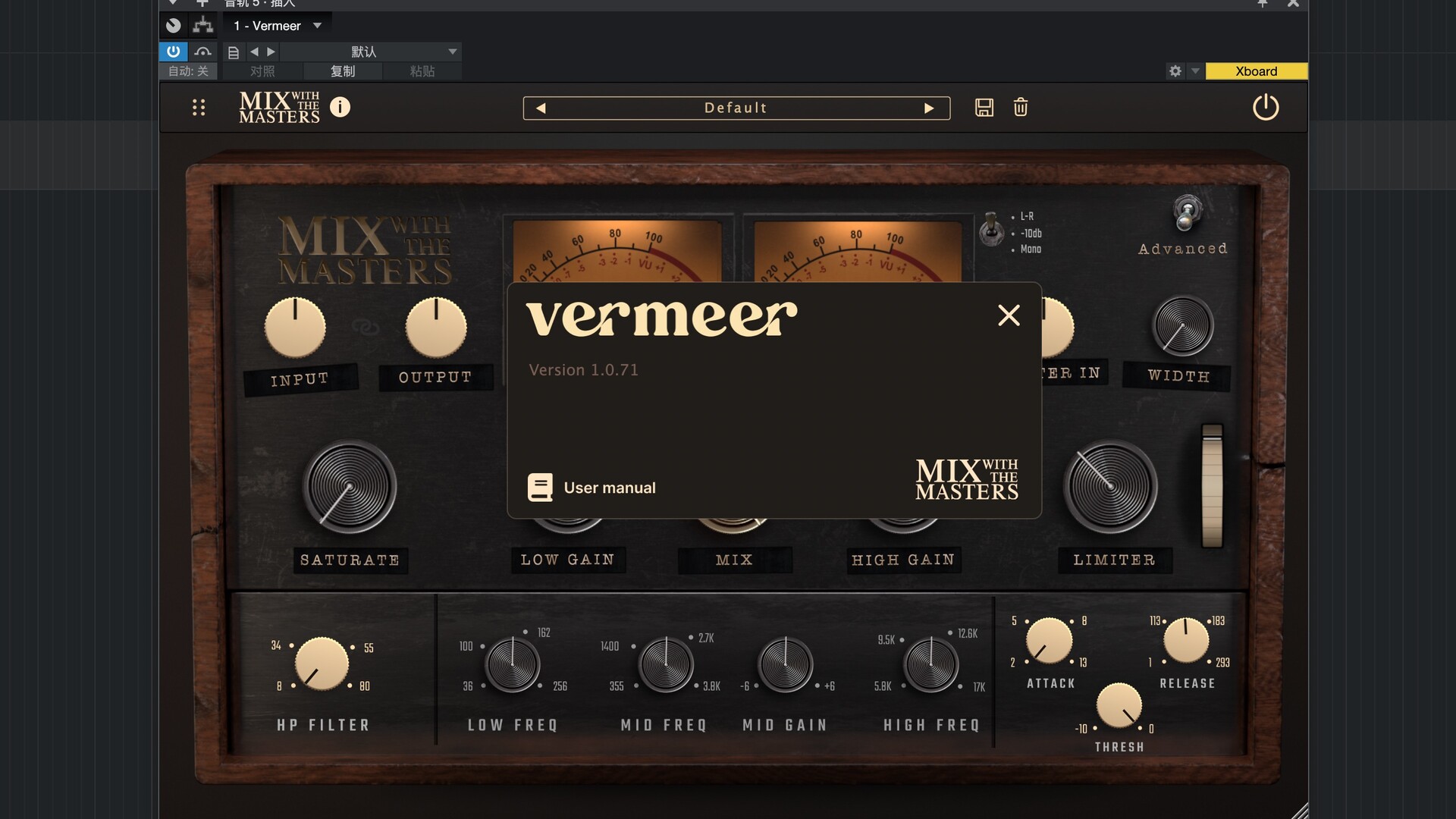Viewport: 1456px width, 819px height.
Task: Toggle the plugin power button at top right
Action: coord(1265,107)
